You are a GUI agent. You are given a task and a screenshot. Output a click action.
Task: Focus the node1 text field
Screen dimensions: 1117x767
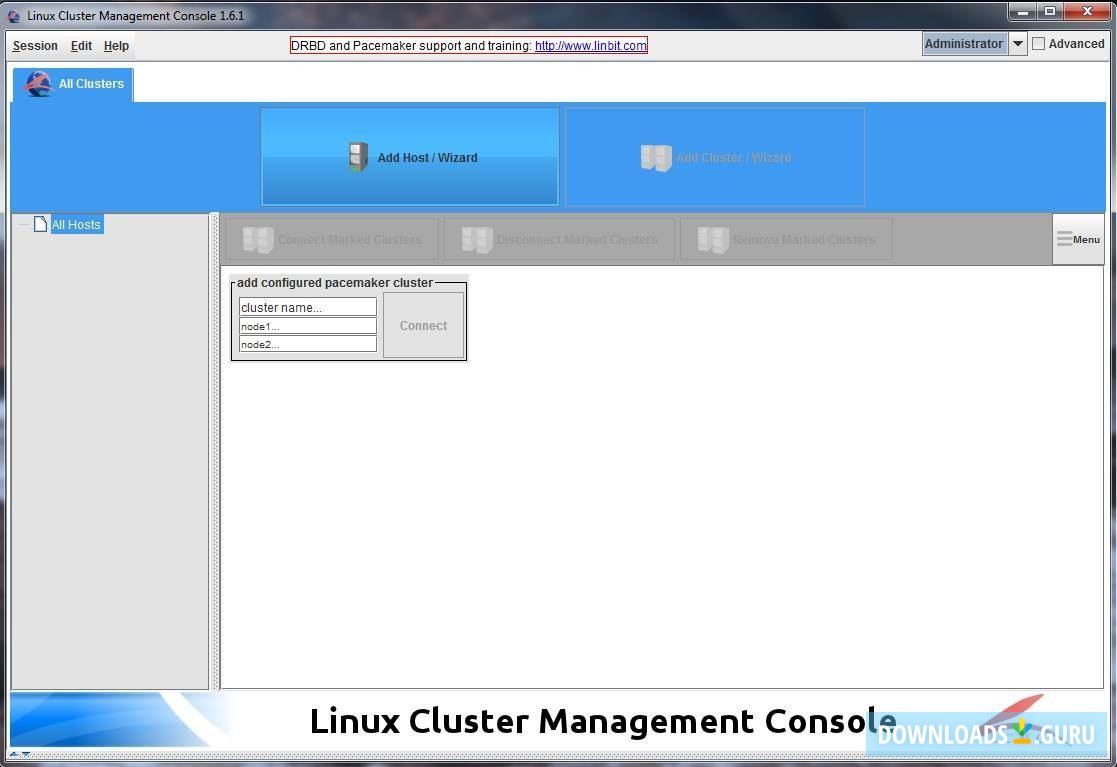point(307,326)
